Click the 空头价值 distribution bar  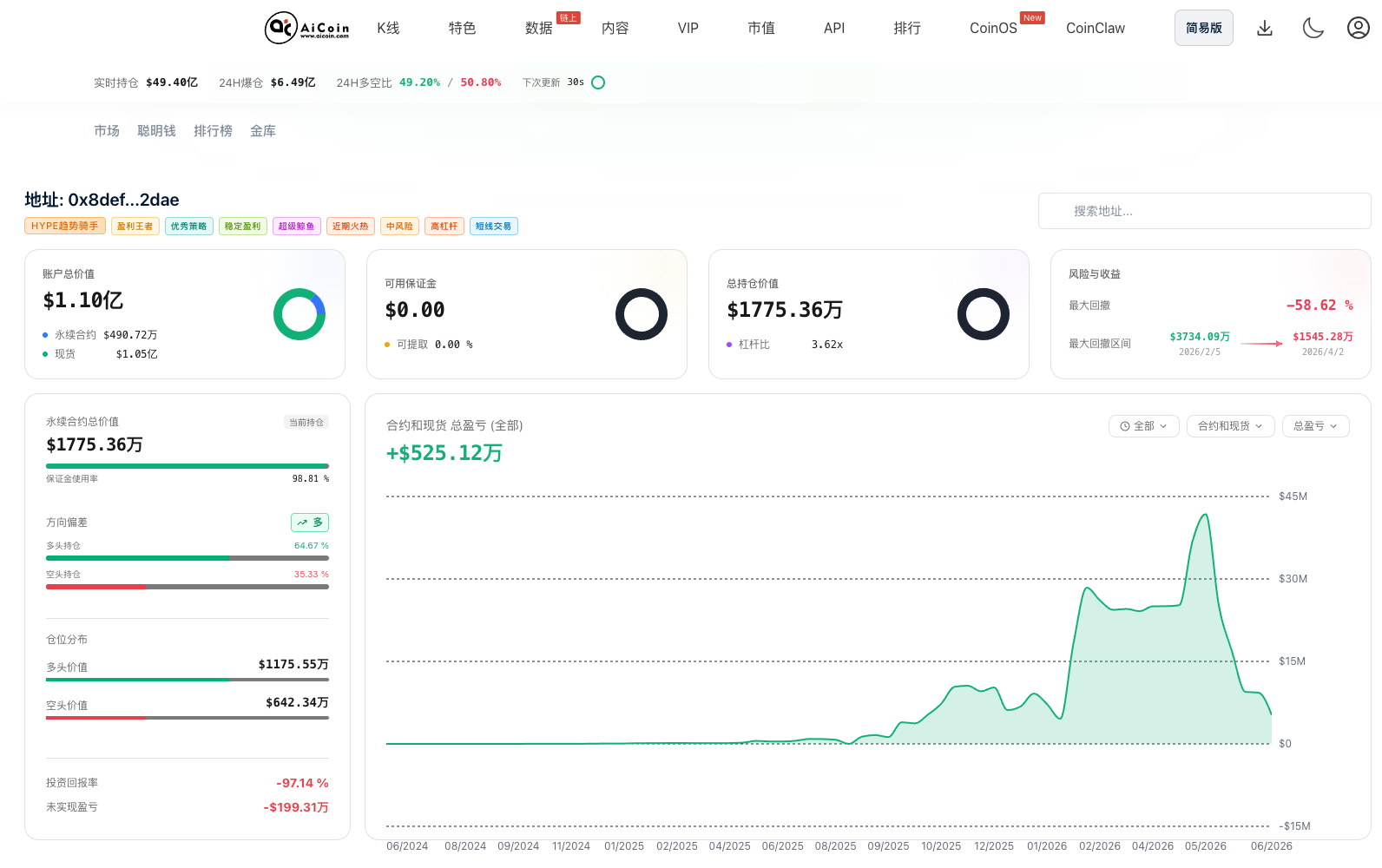point(188,718)
